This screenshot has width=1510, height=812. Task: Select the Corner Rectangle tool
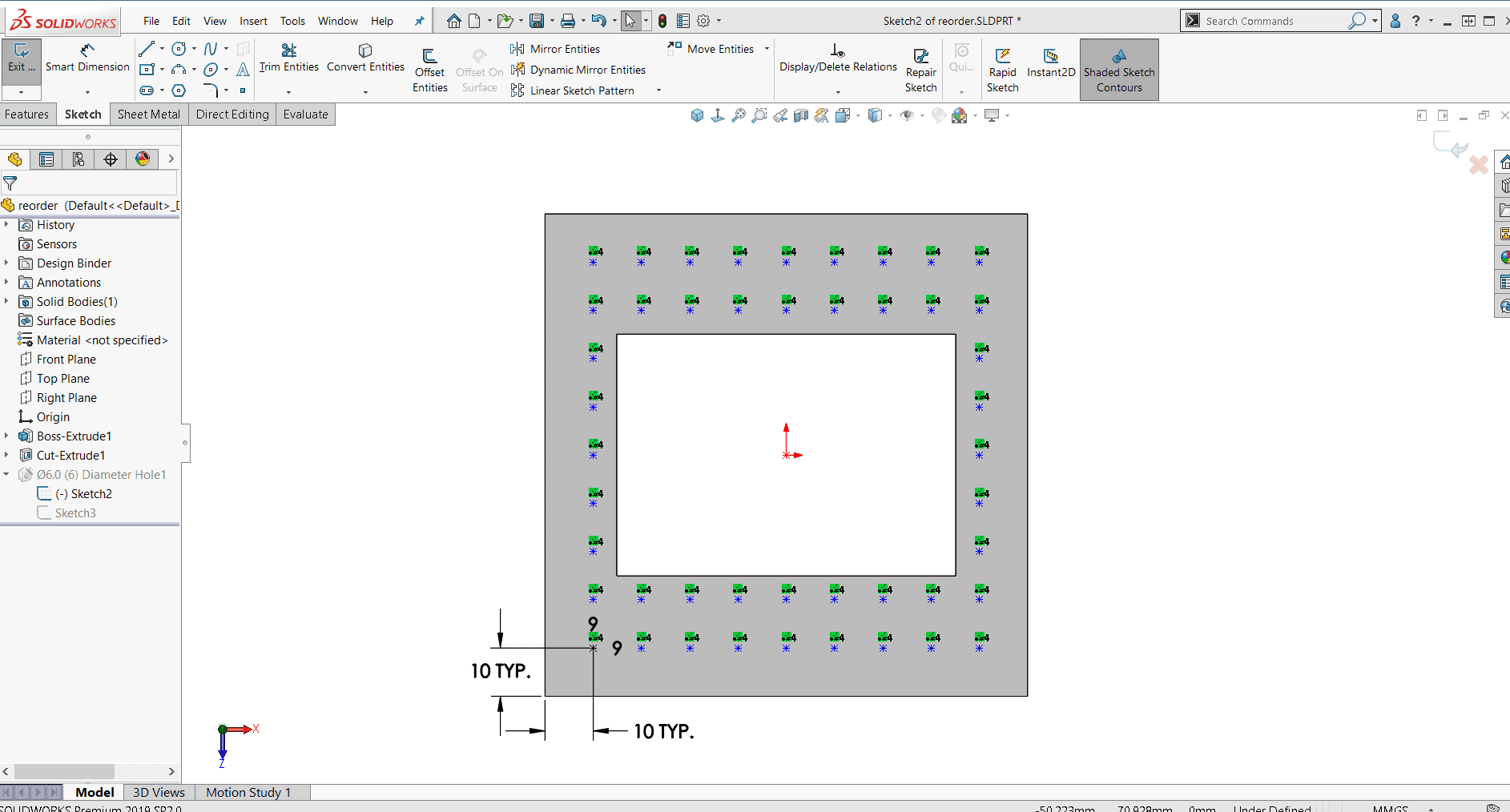[147, 70]
